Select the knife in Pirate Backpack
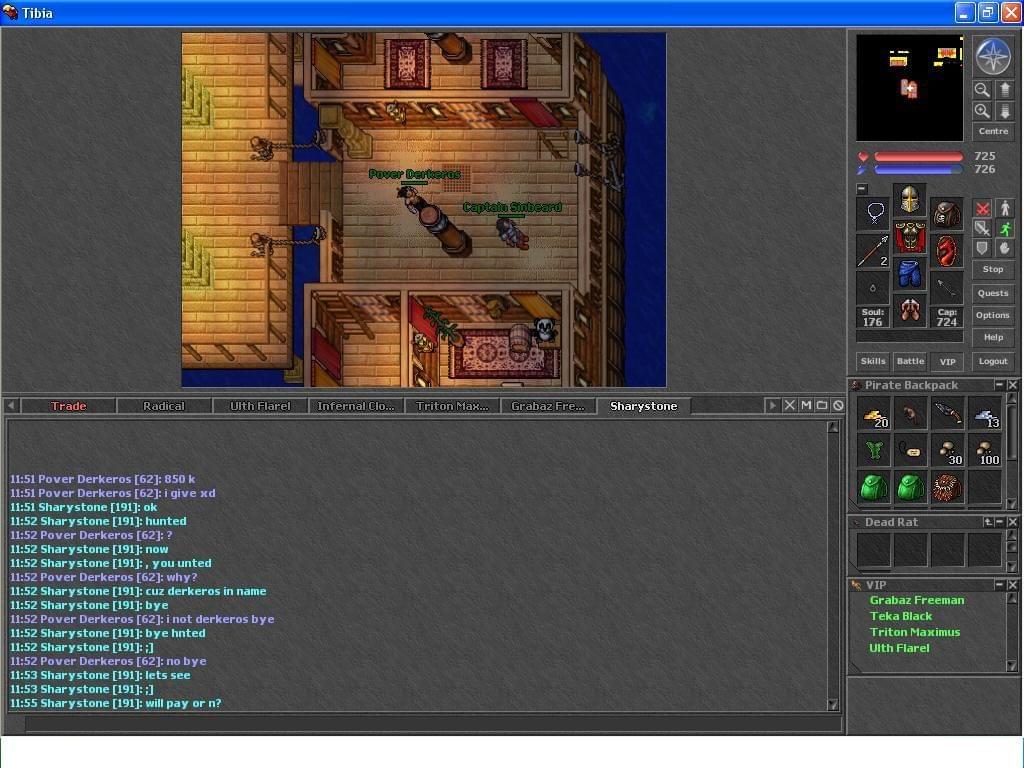The width and height of the screenshot is (1024, 768). (948, 415)
